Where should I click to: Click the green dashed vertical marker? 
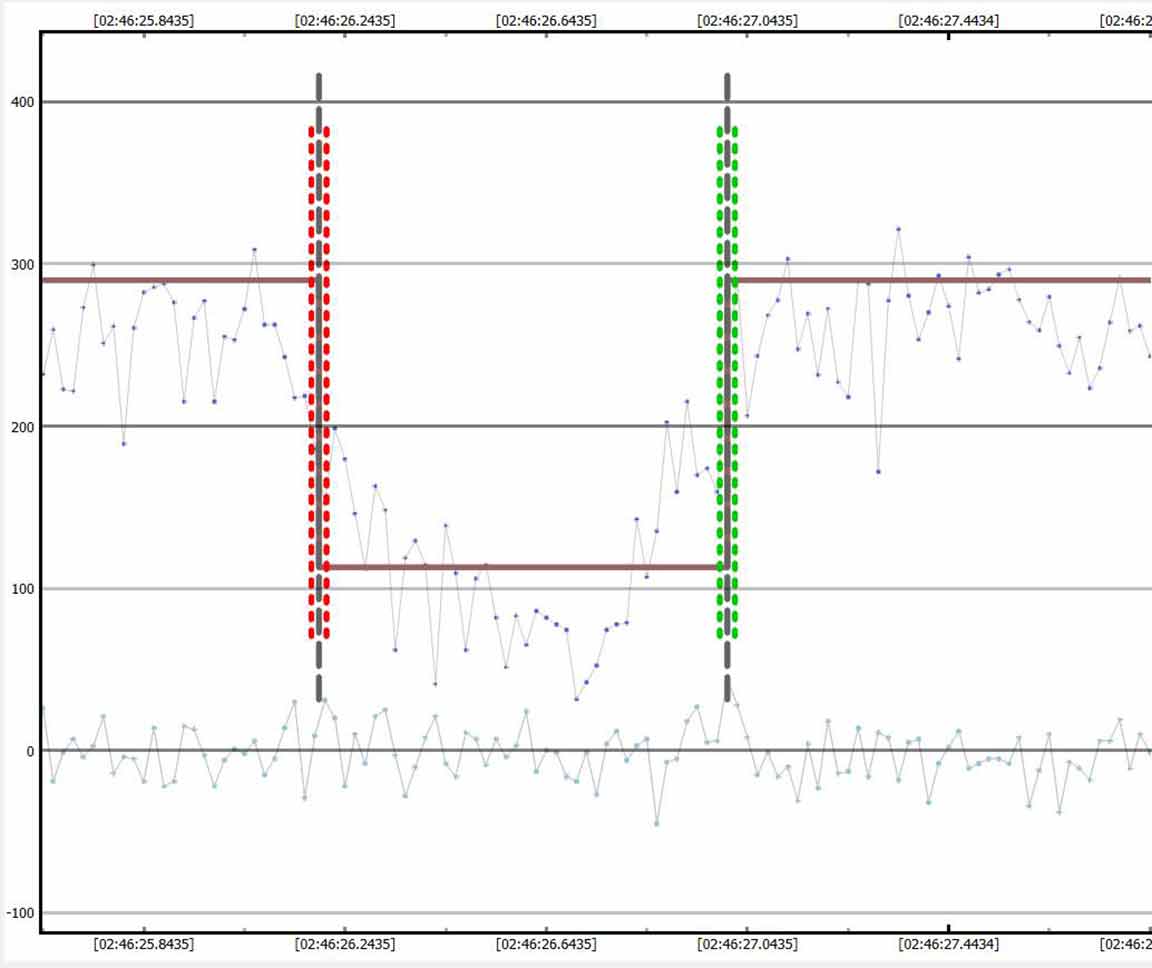727,380
